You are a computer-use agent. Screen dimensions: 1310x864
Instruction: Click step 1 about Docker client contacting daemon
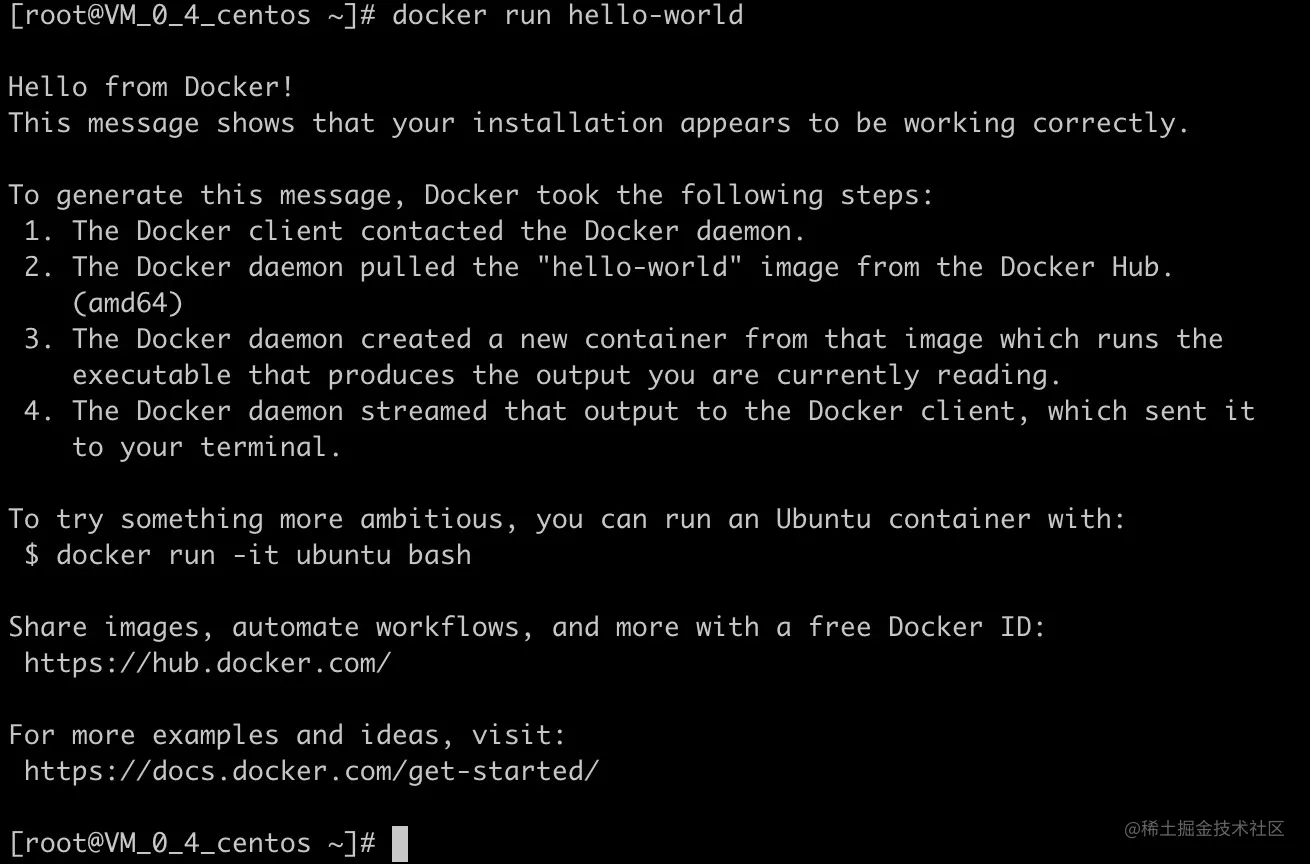[415, 231]
